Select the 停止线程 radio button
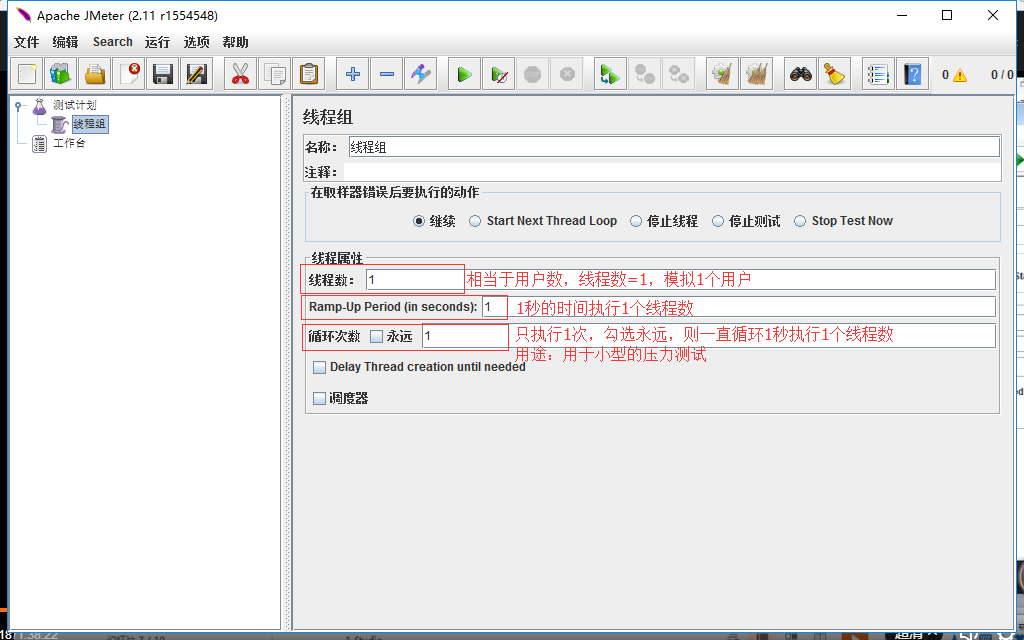This screenshot has width=1024, height=640. (x=636, y=221)
